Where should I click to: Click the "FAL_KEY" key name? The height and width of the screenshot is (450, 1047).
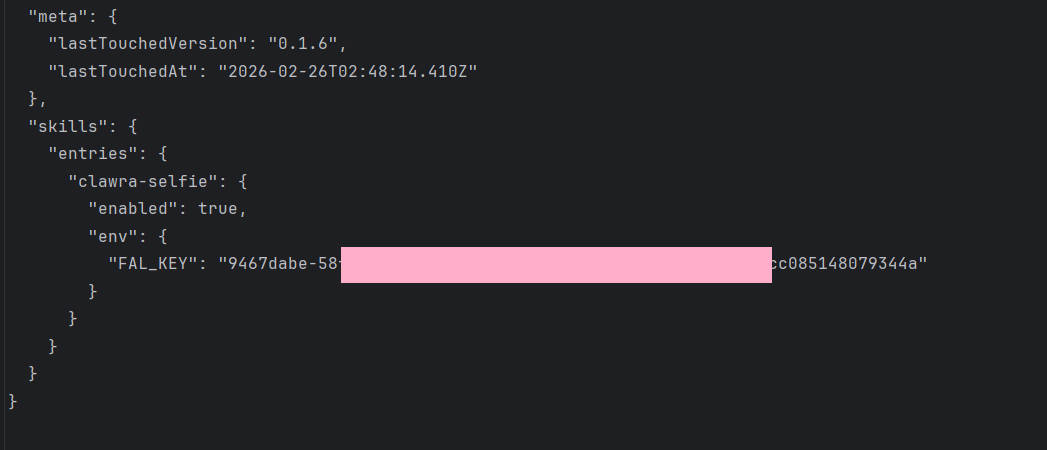pos(149,264)
